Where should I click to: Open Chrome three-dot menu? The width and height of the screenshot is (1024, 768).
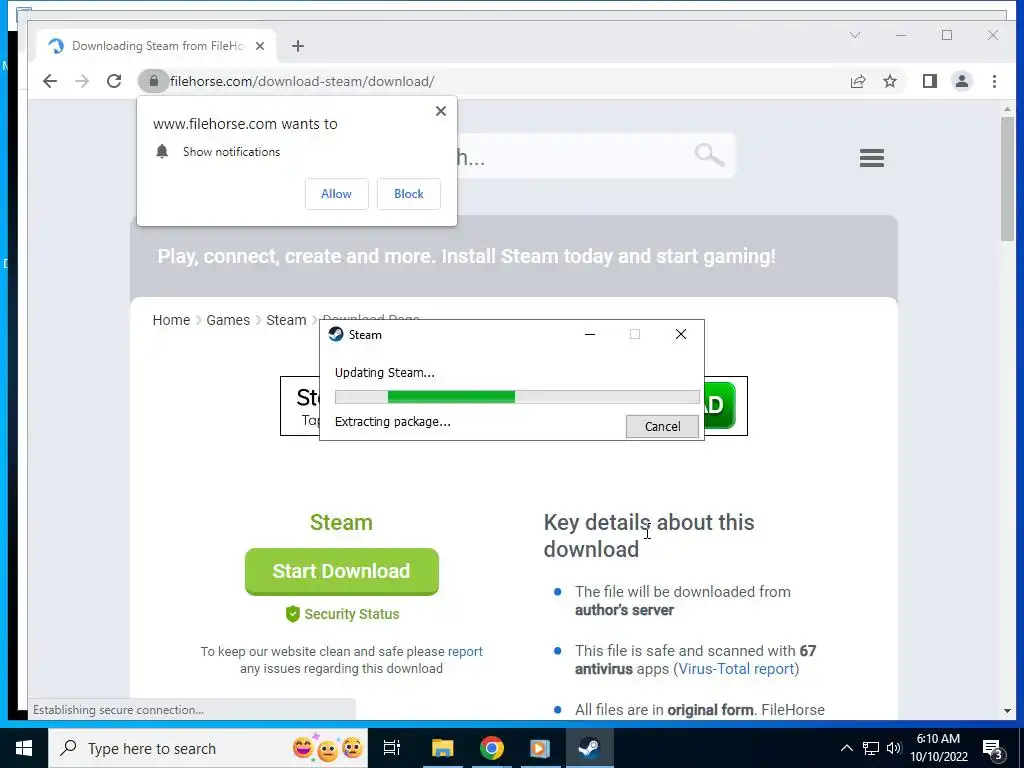994,81
